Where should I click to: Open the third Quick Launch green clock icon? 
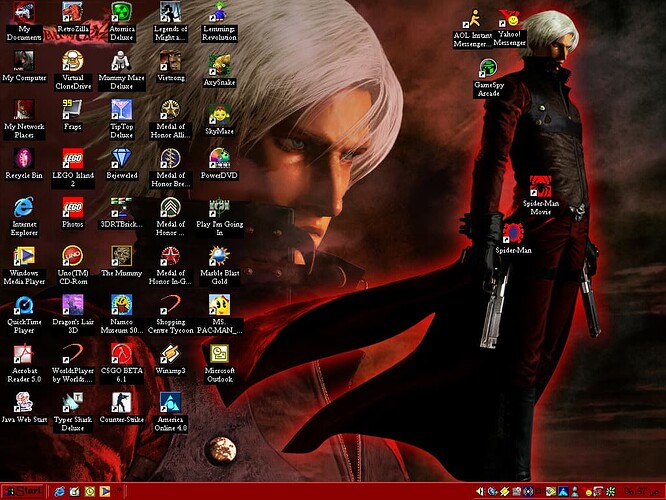[x=90, y=492]
